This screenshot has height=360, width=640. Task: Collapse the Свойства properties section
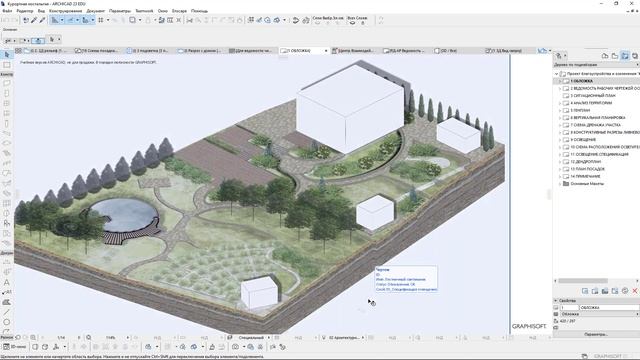click(556, 301)
